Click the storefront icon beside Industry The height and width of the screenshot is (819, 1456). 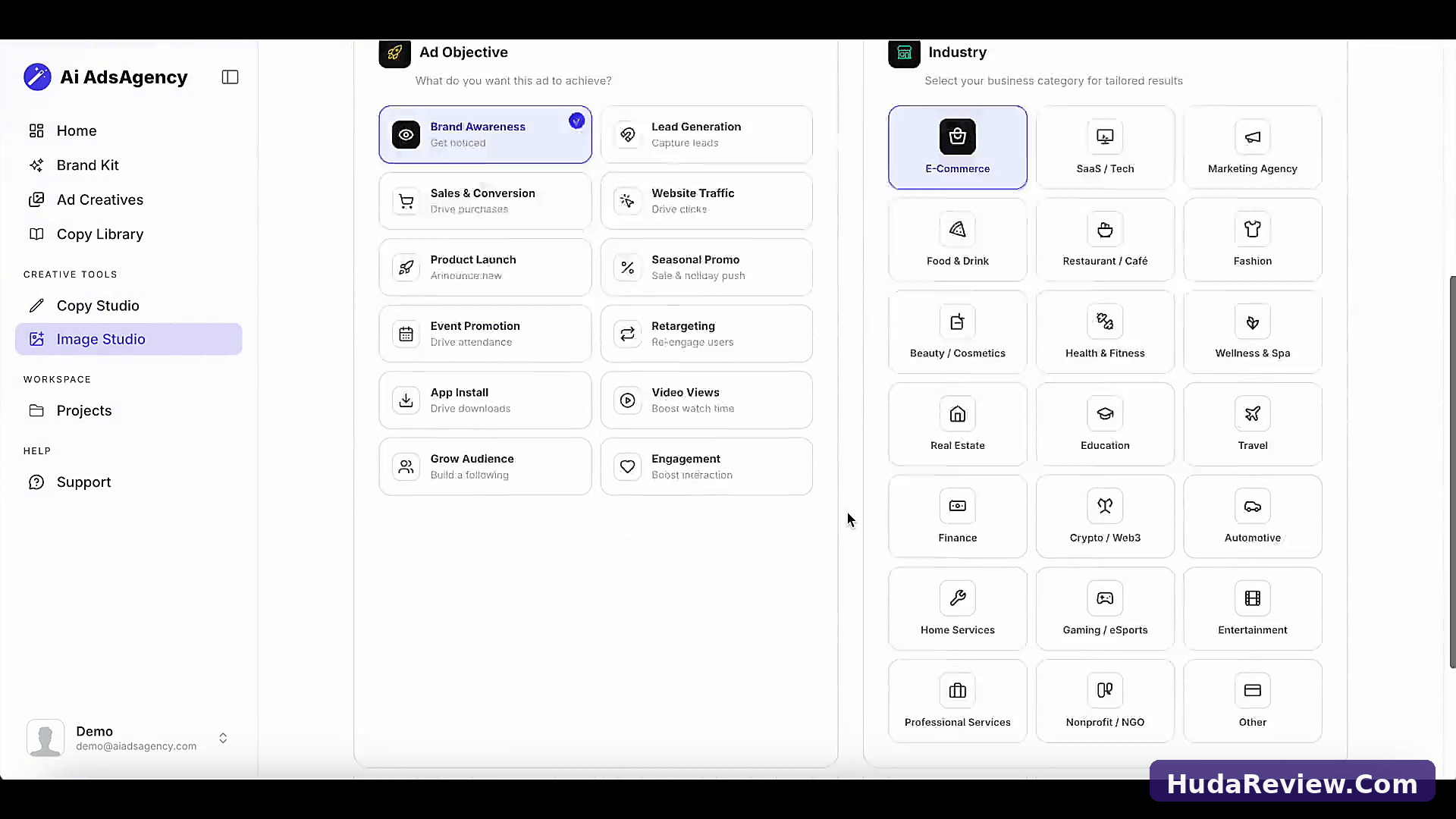click(x=904, y=53)
